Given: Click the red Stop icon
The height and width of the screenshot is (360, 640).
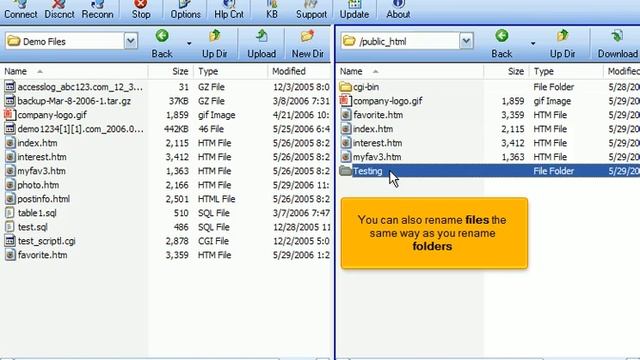Looking at the screenshot, I should 141,4.
